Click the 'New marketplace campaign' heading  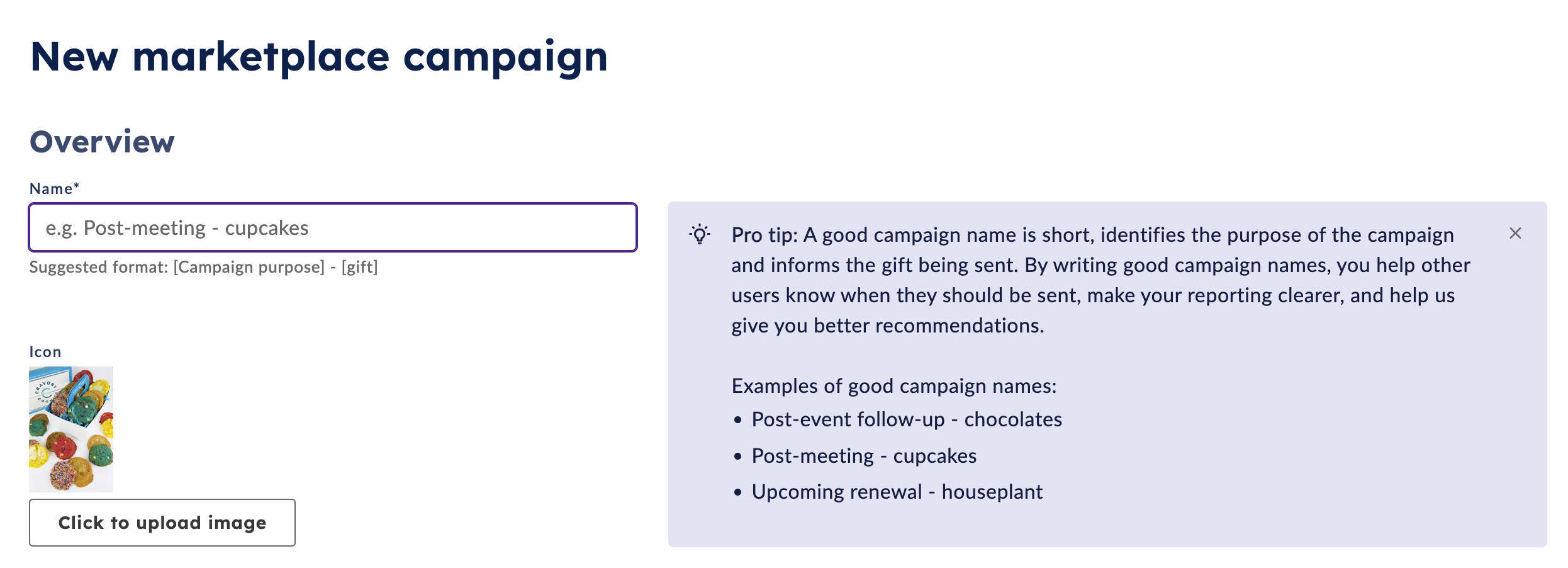click(319, 57)
